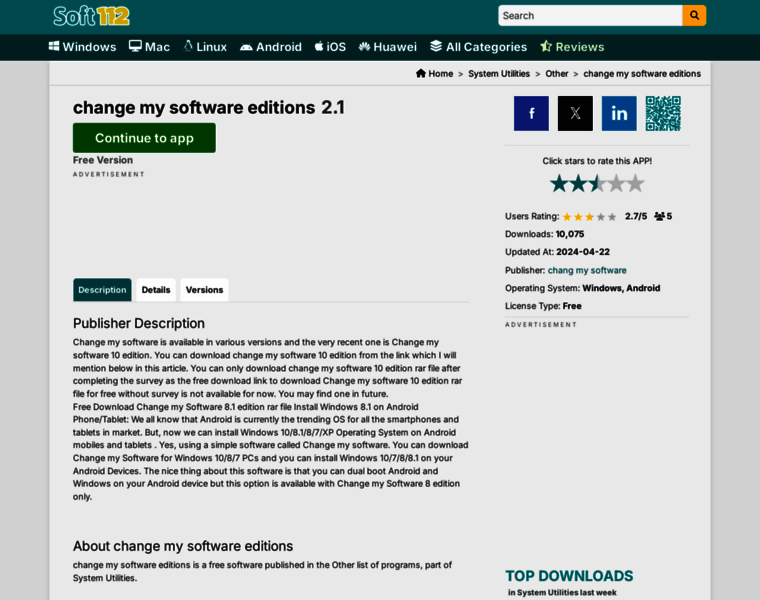Viewport: 760px width, 600px height.
Task: Click the 'Updated At: 2024-04-22' text
Action: (557, 252)
